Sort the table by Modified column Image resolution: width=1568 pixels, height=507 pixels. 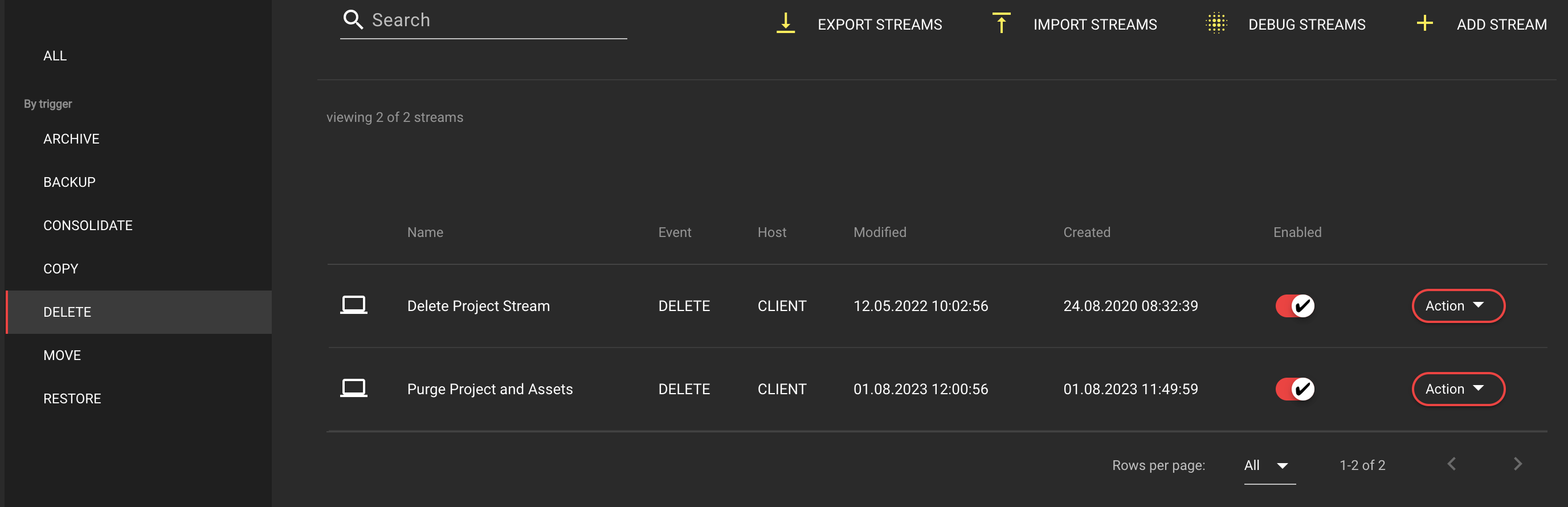pos(880,232)
